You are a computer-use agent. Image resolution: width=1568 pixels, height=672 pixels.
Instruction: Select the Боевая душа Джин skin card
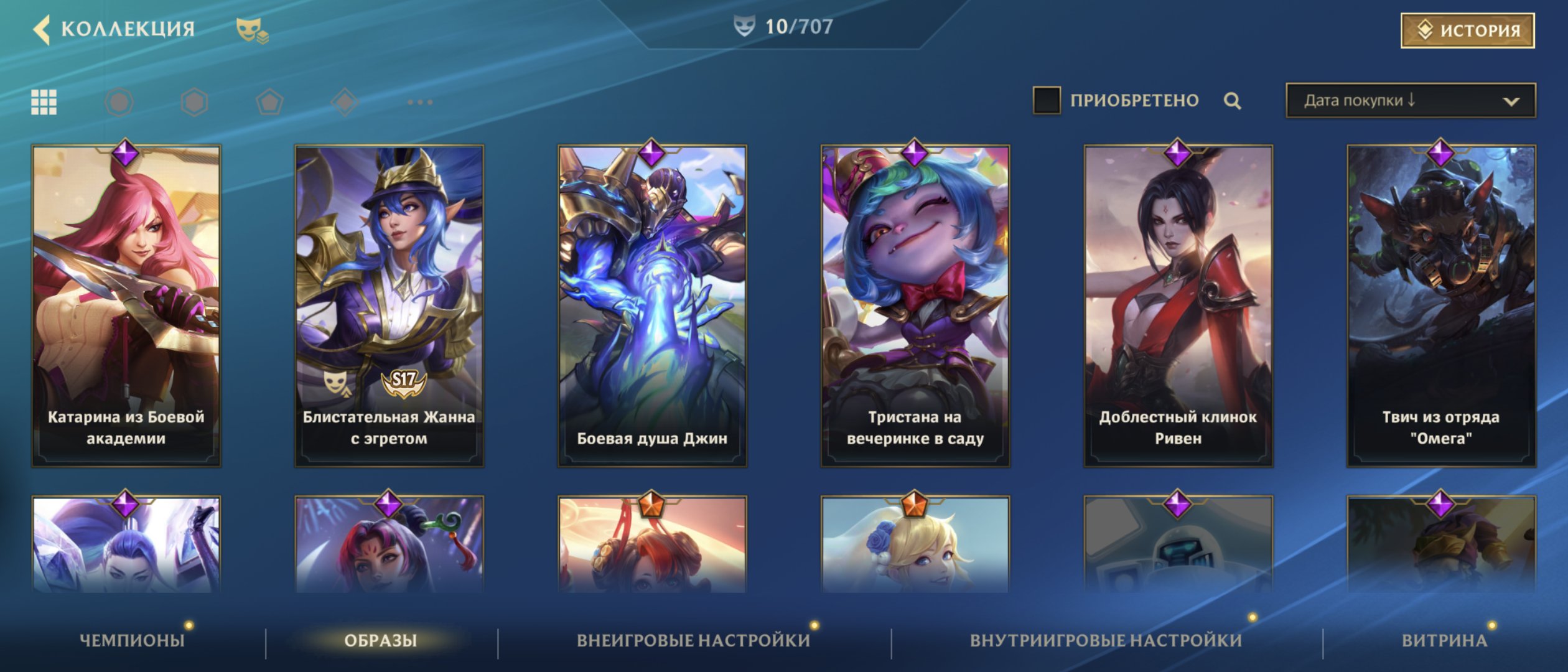tap(652, 306)
